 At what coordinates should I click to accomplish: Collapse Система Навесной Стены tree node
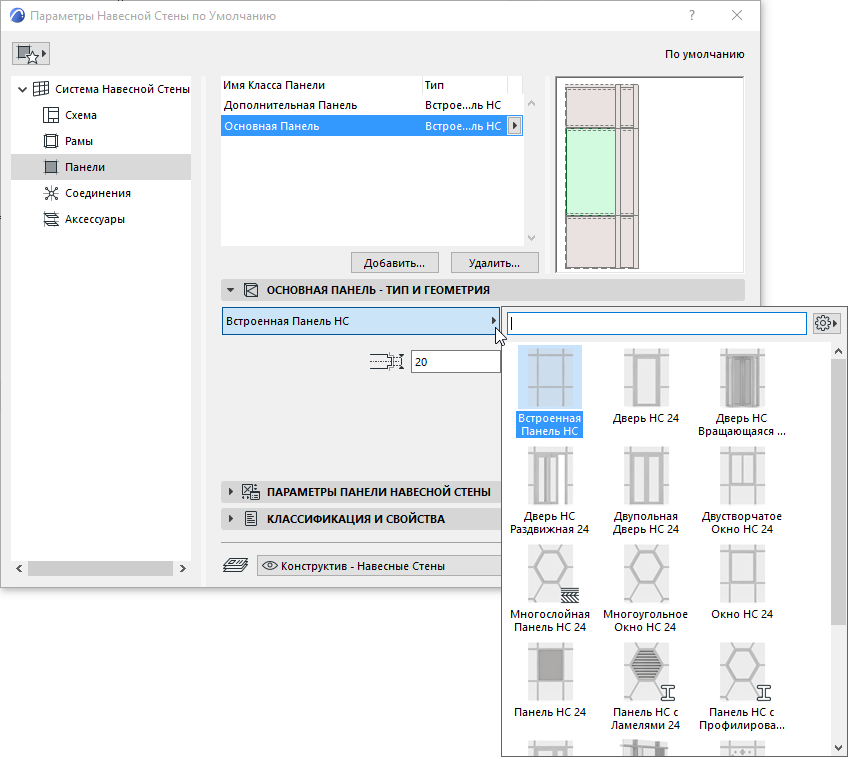[22, 89]
